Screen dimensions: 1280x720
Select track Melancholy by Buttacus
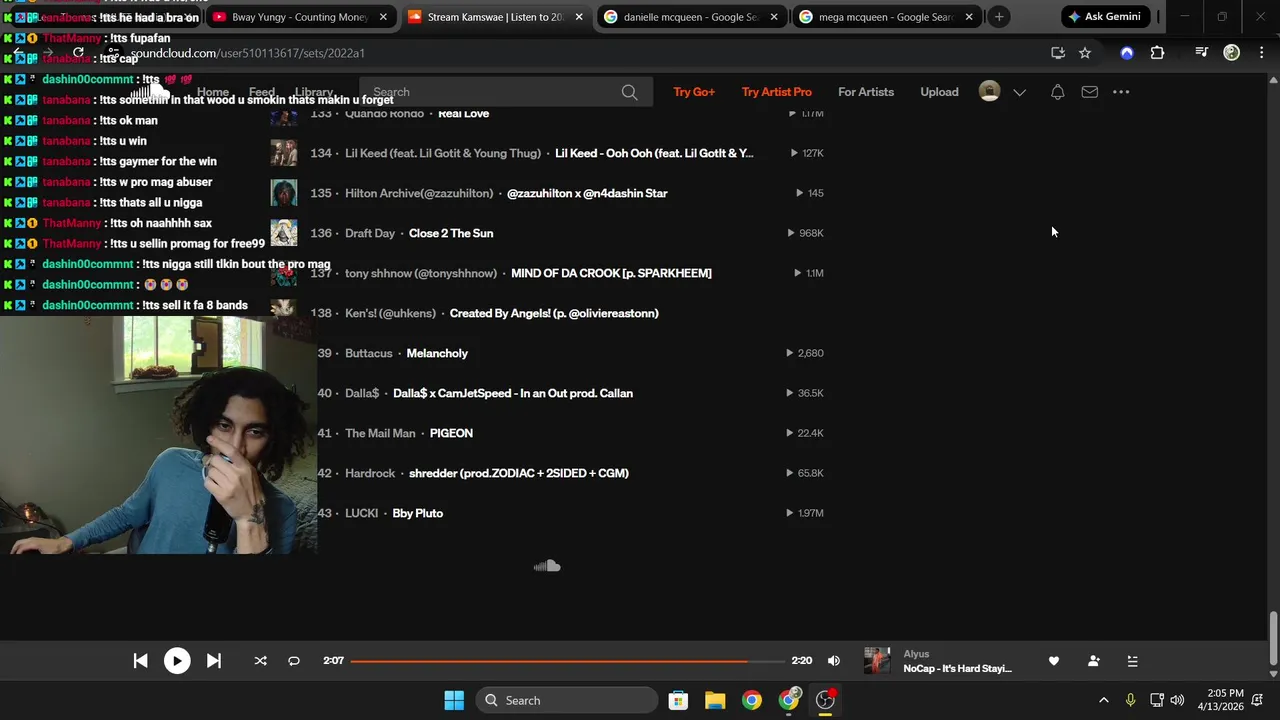pos(437,353)
